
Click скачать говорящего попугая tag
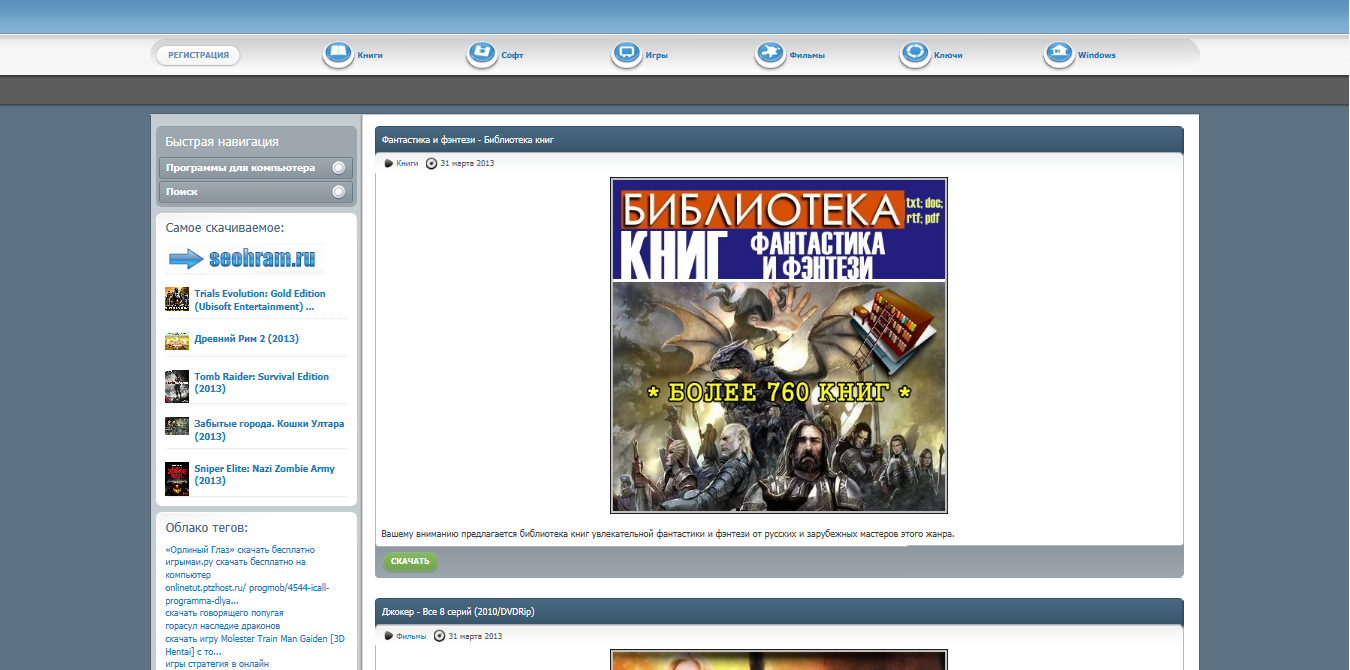click(x=224, y=613)
